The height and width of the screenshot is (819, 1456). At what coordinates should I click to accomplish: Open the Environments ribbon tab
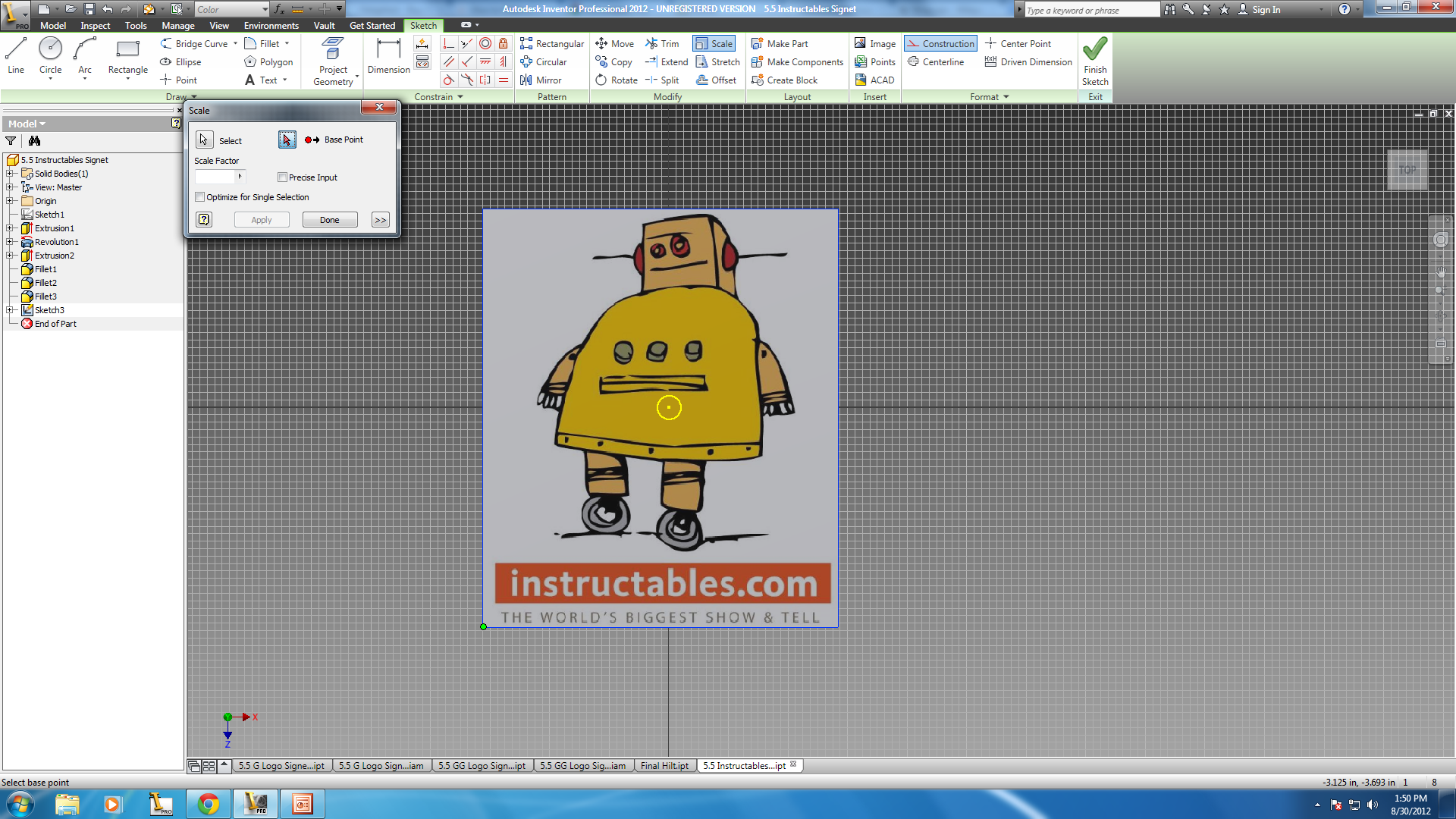[x=271, y=25]
